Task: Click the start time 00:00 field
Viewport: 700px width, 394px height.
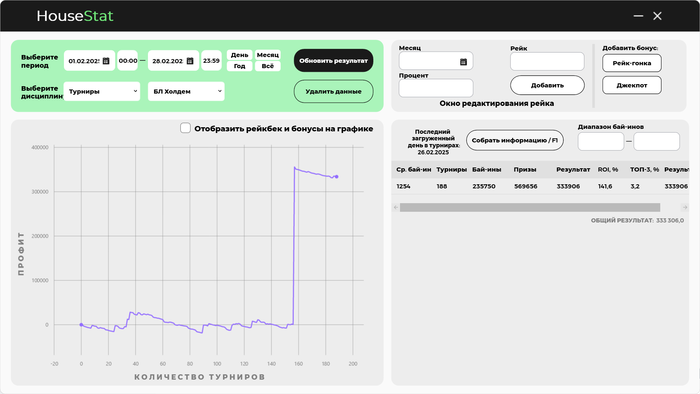Action: [128, 61]
